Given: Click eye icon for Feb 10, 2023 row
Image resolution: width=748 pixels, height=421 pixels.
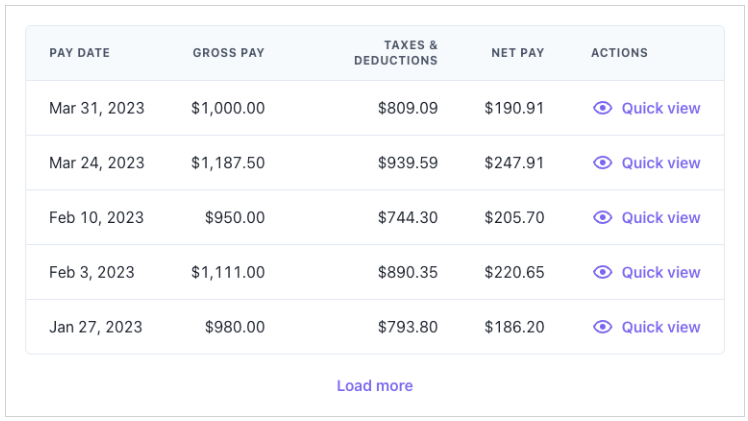Looking at the screenshot, I should tap(602, 217).
